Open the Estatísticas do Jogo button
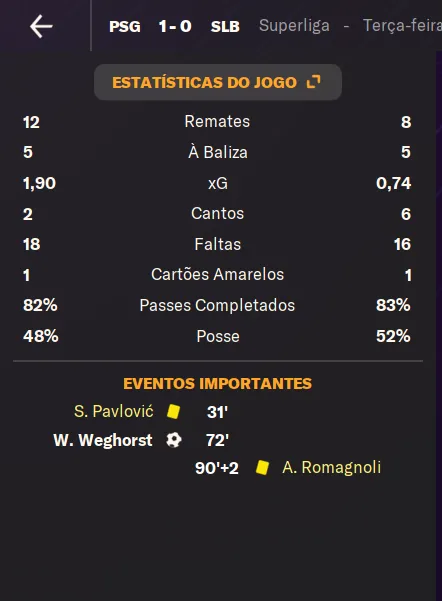Viewport: 442px width, 601px height. click(x=218, y=82)
